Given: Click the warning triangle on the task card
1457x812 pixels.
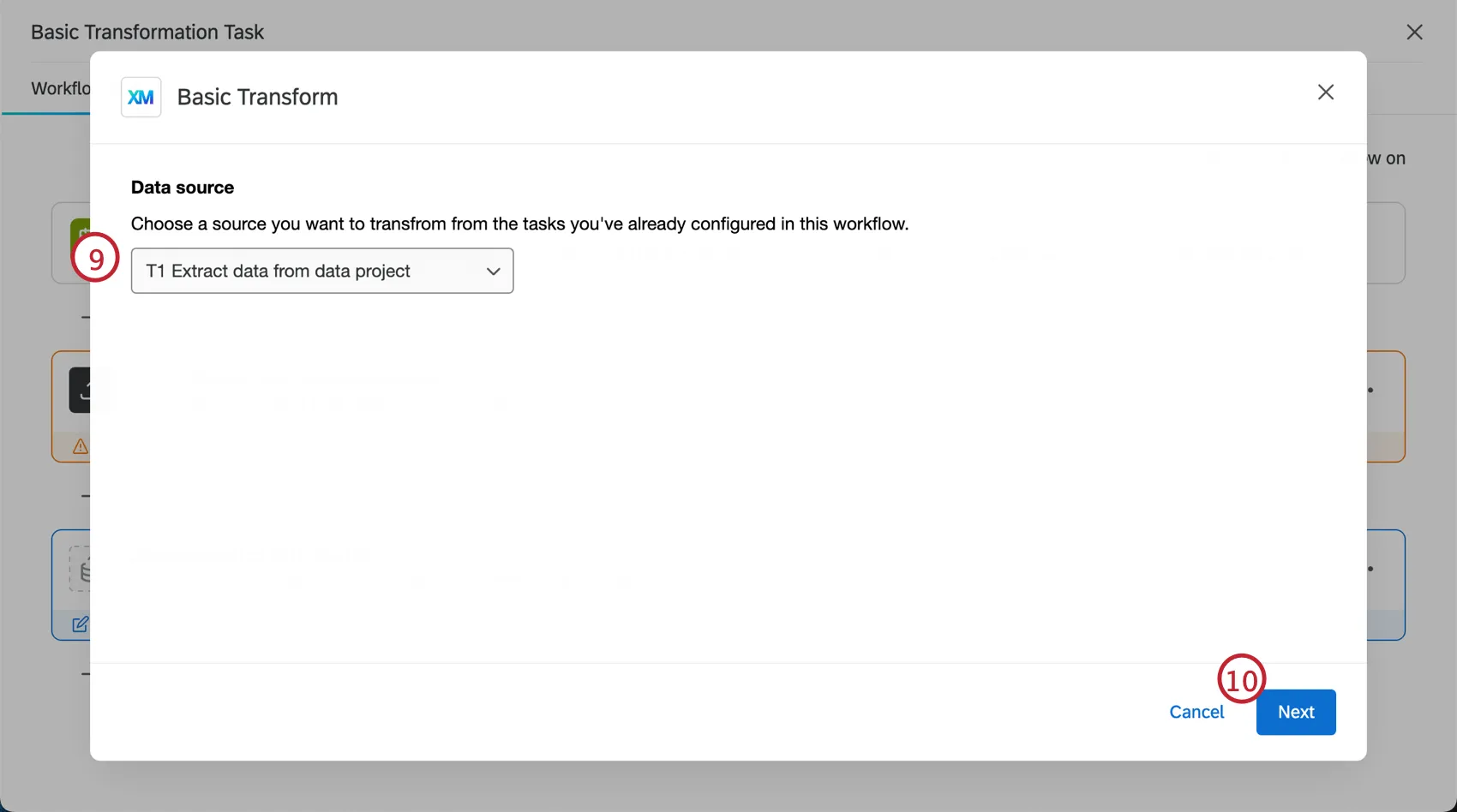Looking at the screenshot, I should pos(80,446).
